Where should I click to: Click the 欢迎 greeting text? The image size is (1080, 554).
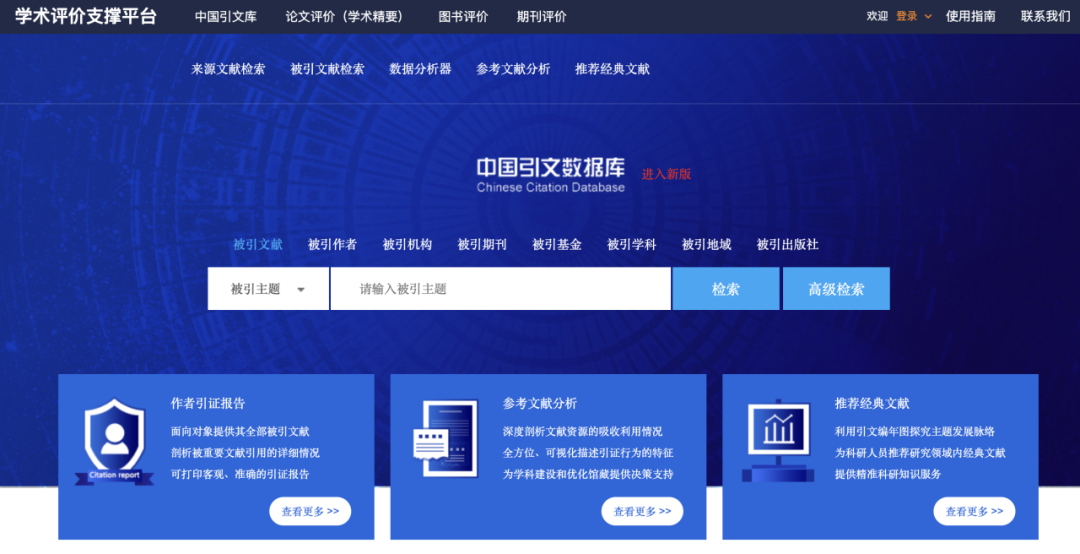878,17
